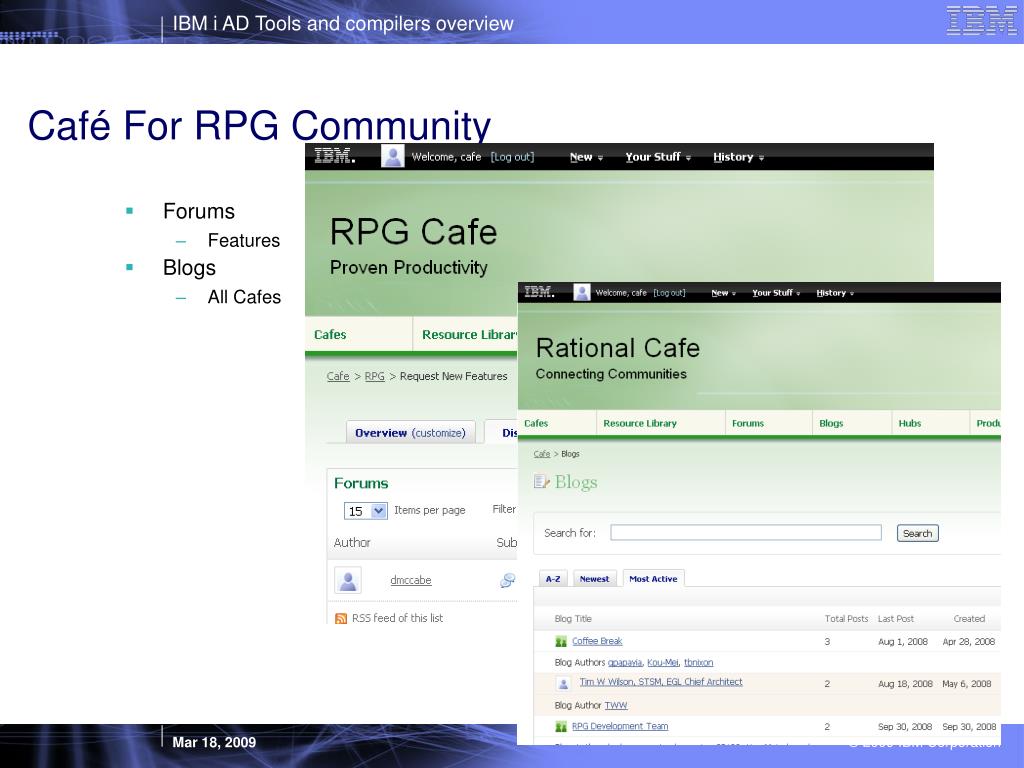Click the Search button in Blogs
The height and width of the screenshot is (768, 1024).
[x=918, y=533]
